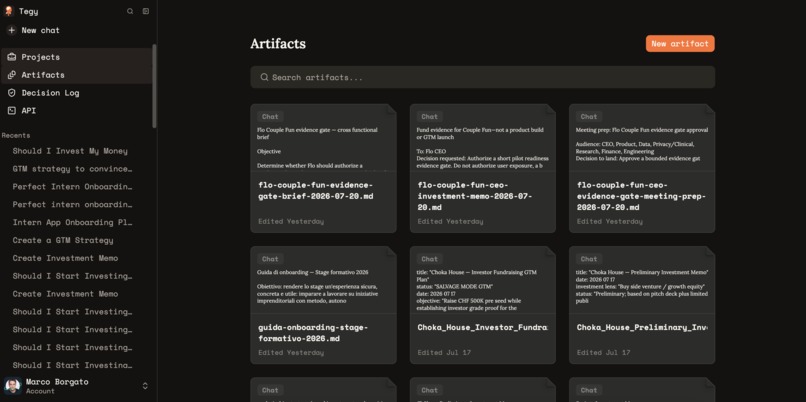
Task: Click Marco Borgato's profile avatar
Action: click(13, 386)
